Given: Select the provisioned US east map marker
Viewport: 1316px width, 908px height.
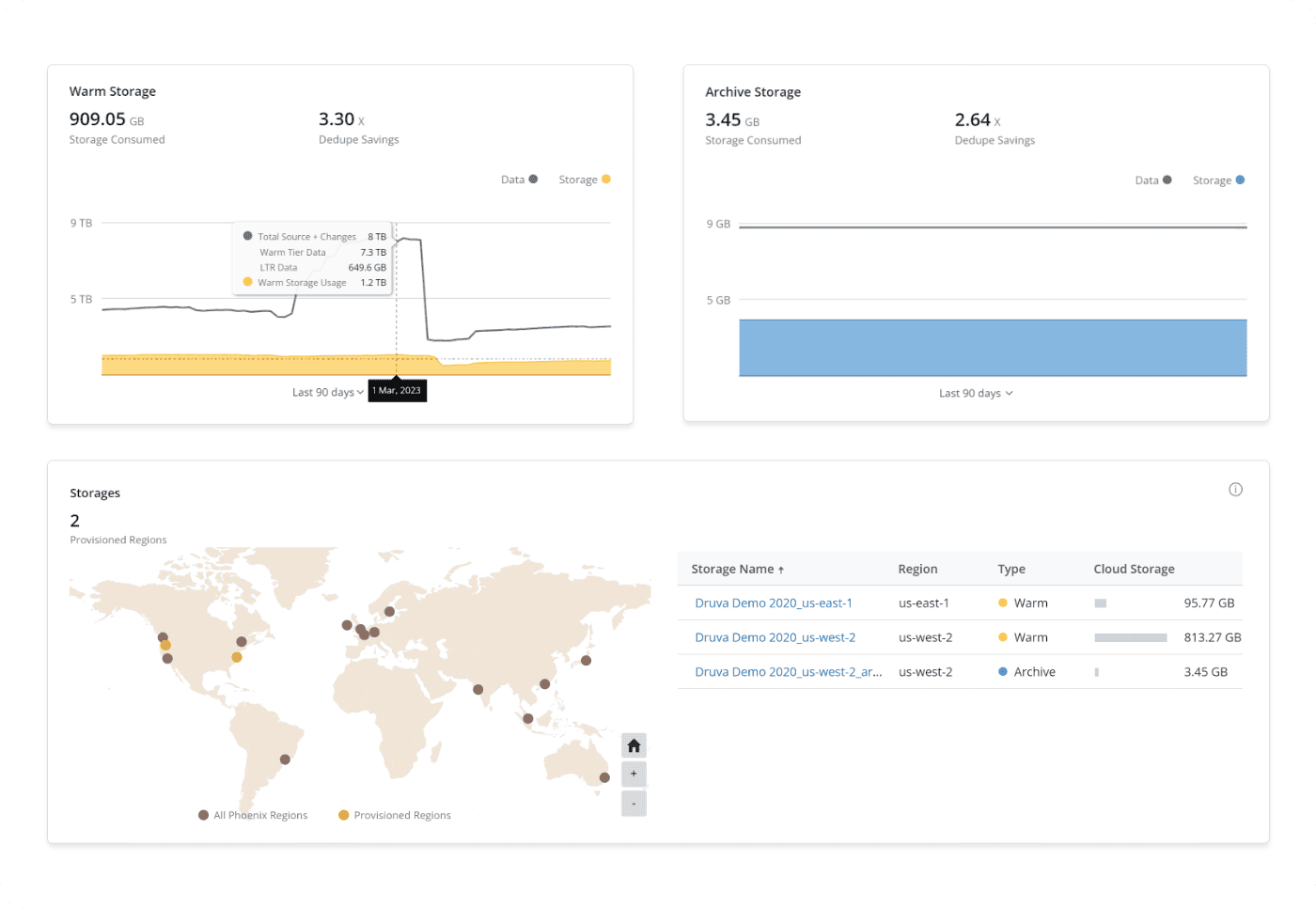Looking at the screenshot, I should click(237, 657).
